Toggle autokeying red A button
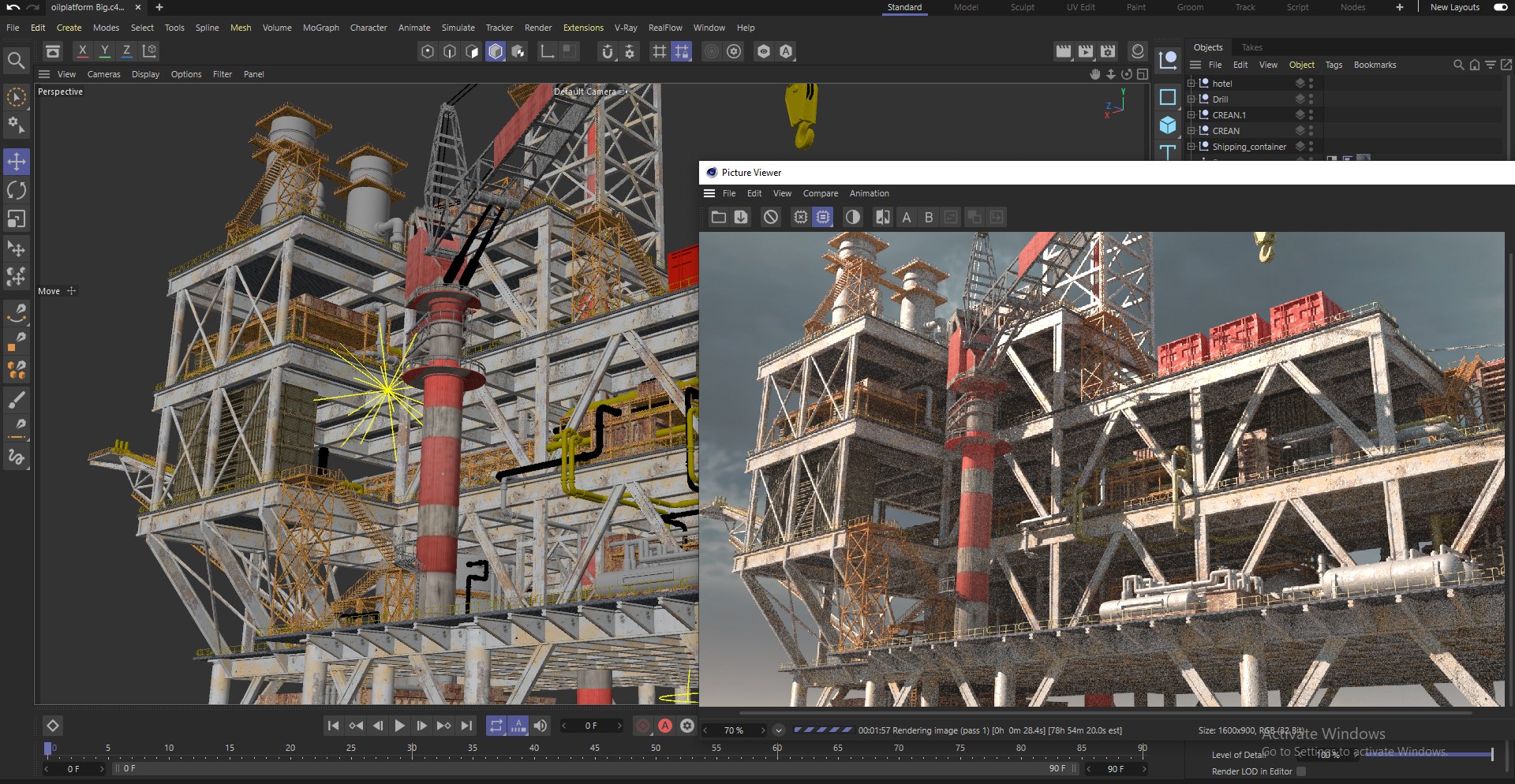The width and height of the screenshot is (1515, 784). tap(665, 726)
